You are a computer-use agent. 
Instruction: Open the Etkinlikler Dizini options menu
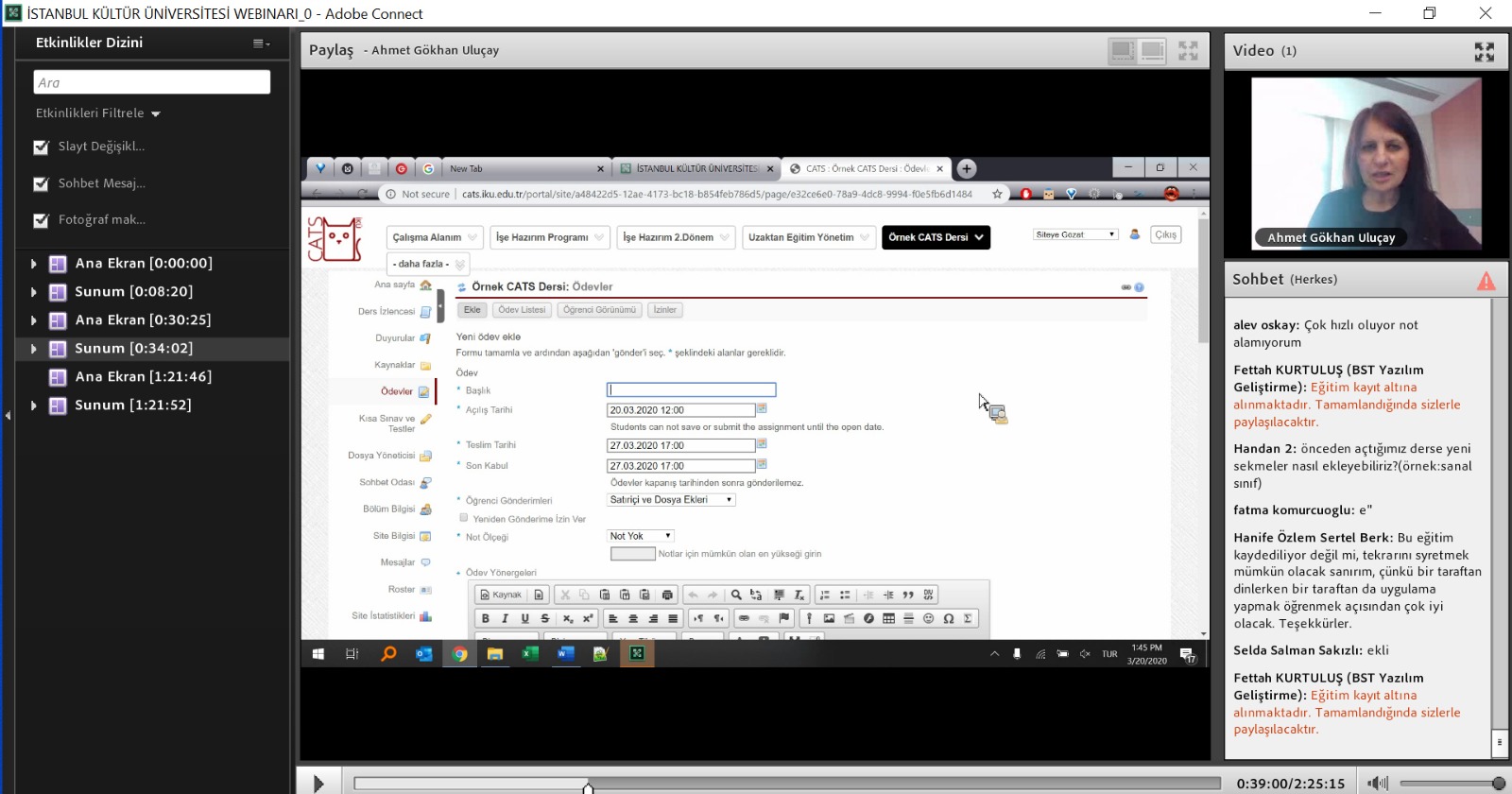click(261, 43)
